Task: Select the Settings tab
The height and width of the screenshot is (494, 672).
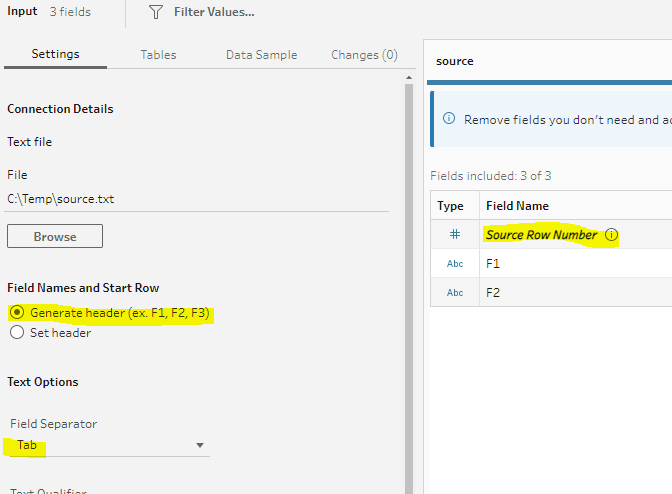Action: 55,55
